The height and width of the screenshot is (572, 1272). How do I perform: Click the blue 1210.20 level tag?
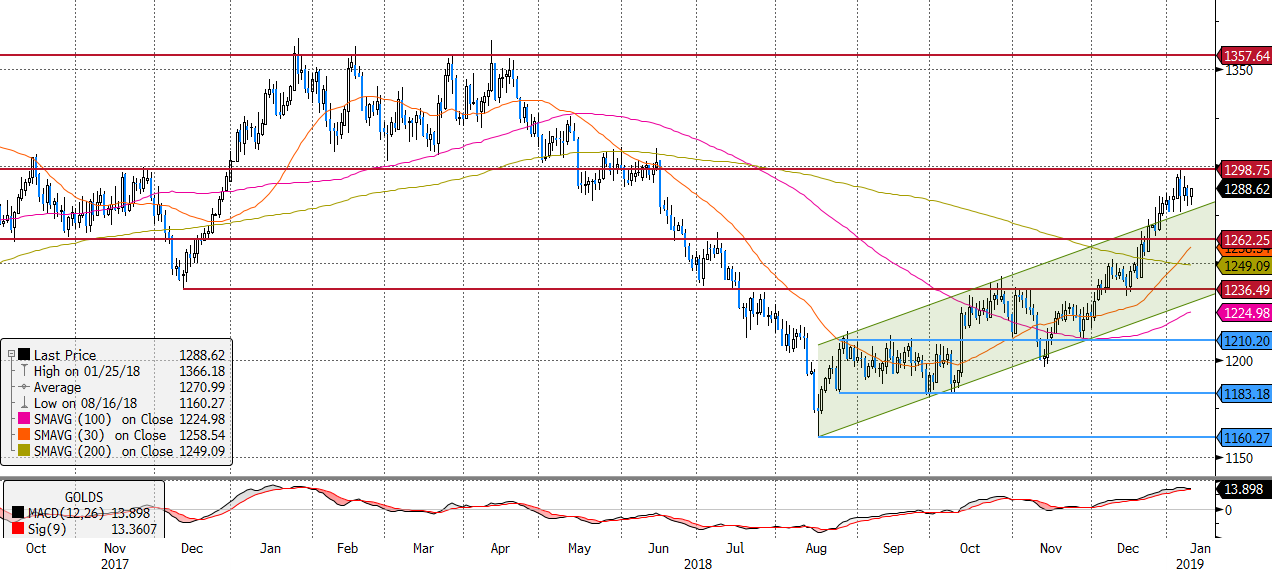point(1243,340)
